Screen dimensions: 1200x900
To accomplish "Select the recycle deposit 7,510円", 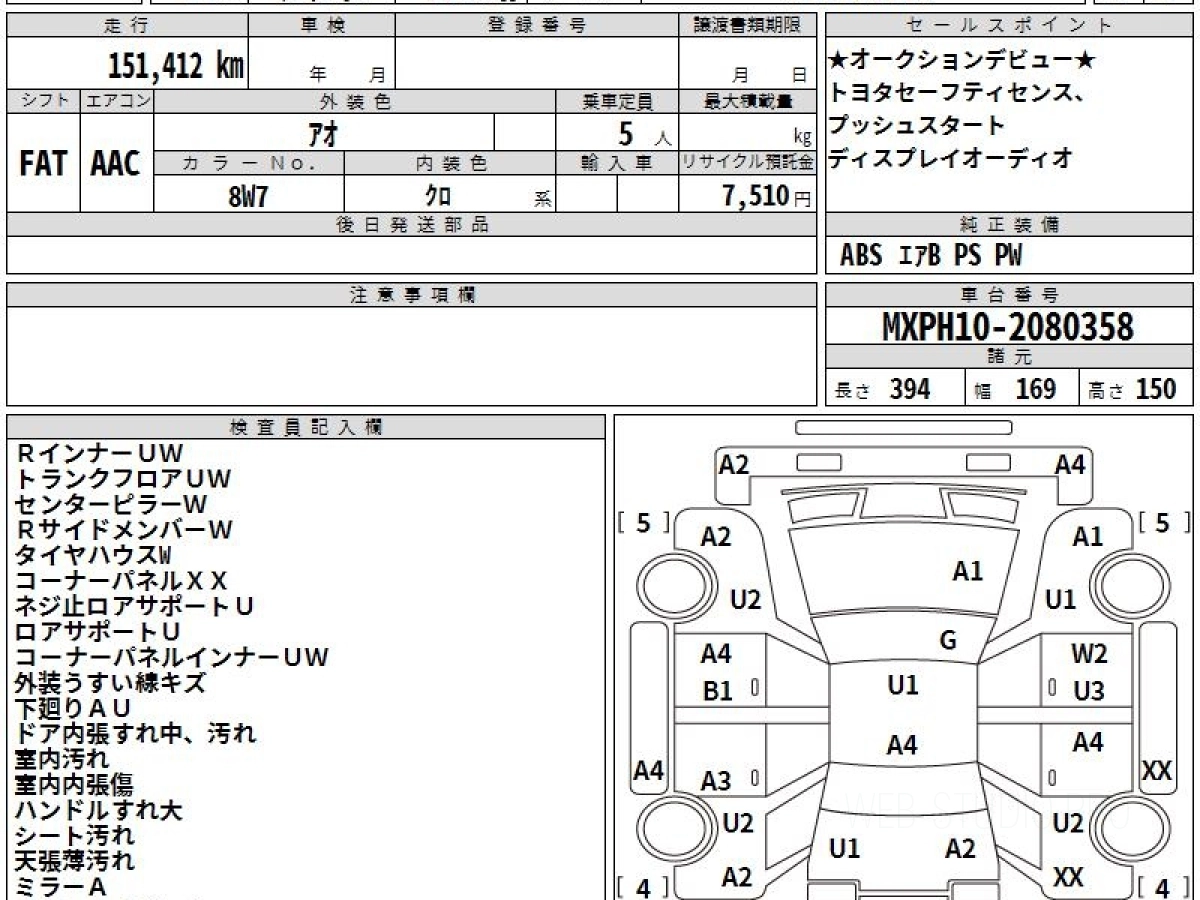I will tap(767, 196).
